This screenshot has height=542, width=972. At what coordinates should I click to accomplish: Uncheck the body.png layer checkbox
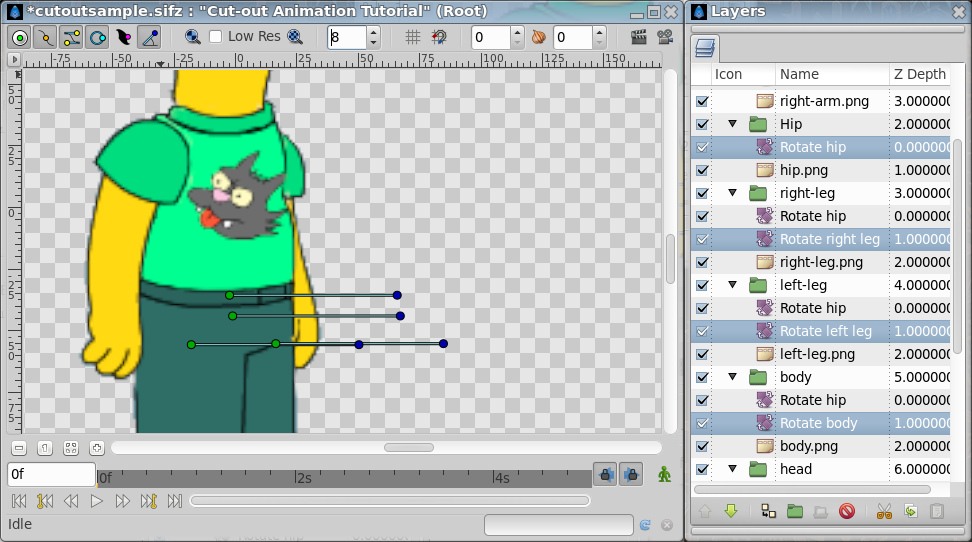point(702,446)
